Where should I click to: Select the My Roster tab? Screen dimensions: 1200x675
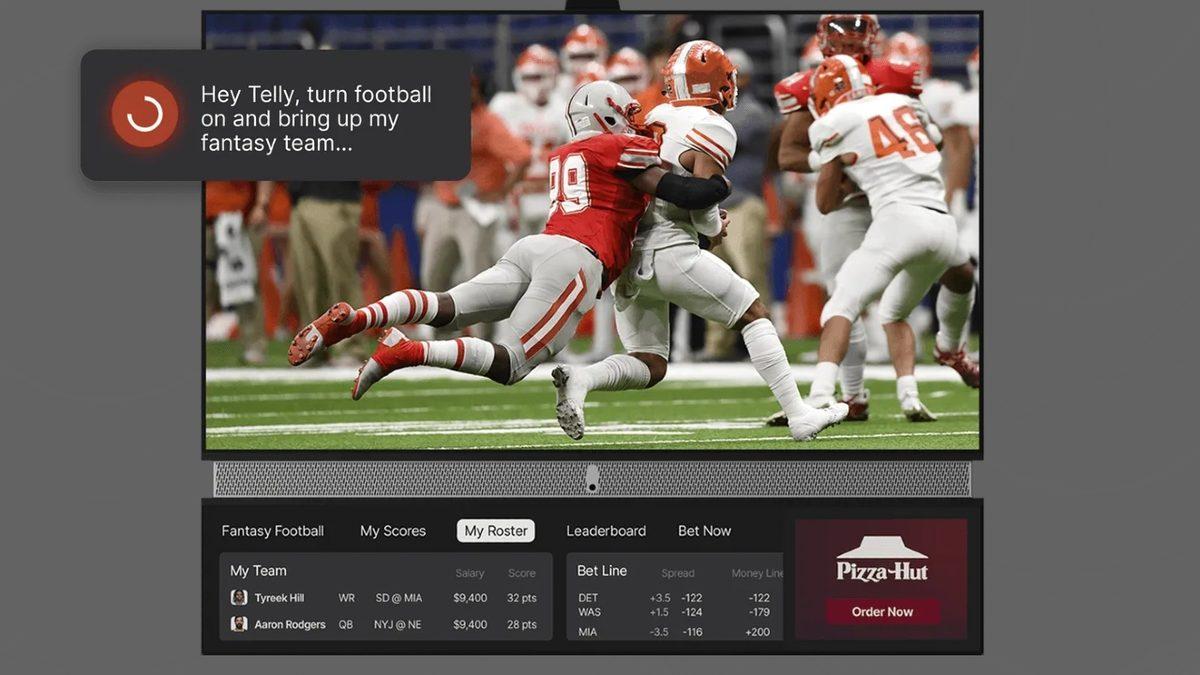click(496, 531)
